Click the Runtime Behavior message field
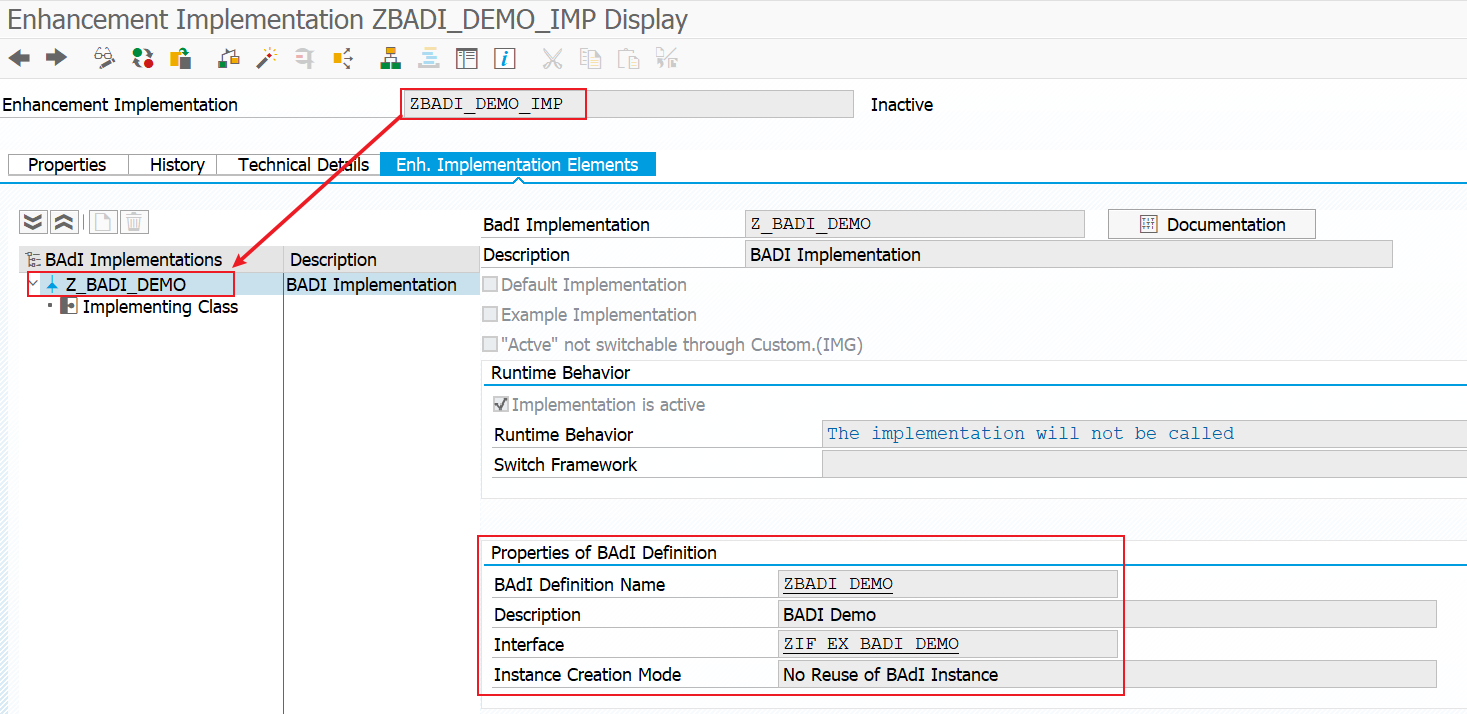This screenshot has width=1467, height=714. click(x=1144, y=434)
